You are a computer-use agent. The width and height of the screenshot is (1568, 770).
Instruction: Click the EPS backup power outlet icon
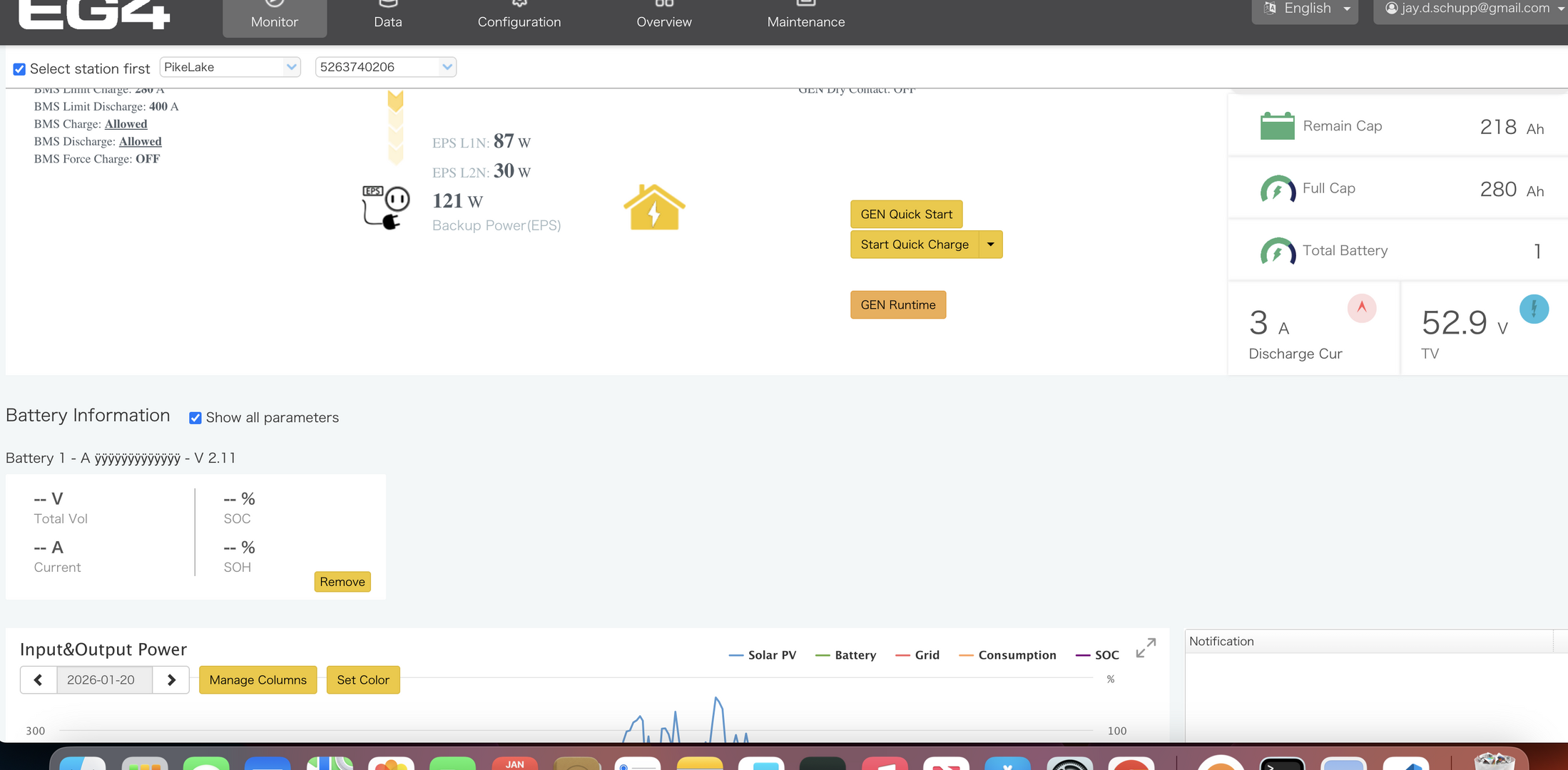[386, 207]
